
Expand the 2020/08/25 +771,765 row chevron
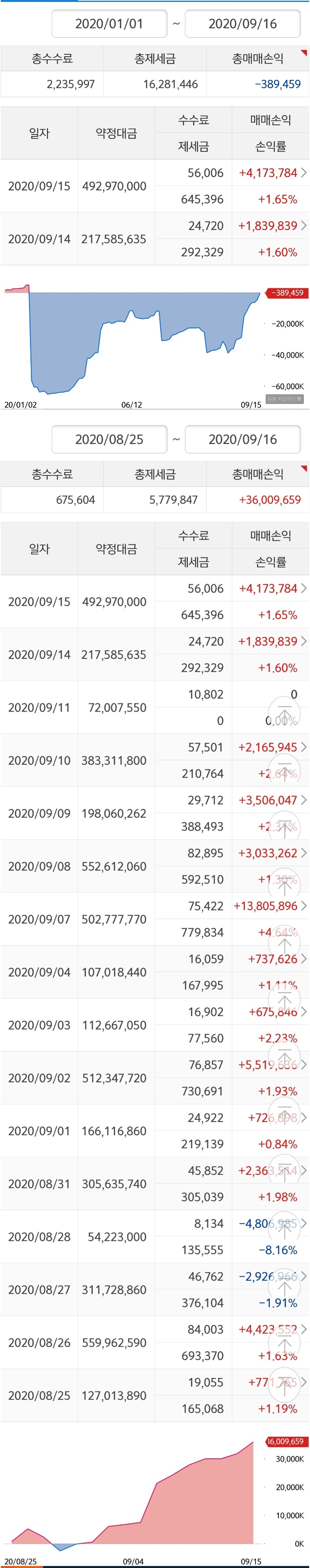click(304, 1382)
